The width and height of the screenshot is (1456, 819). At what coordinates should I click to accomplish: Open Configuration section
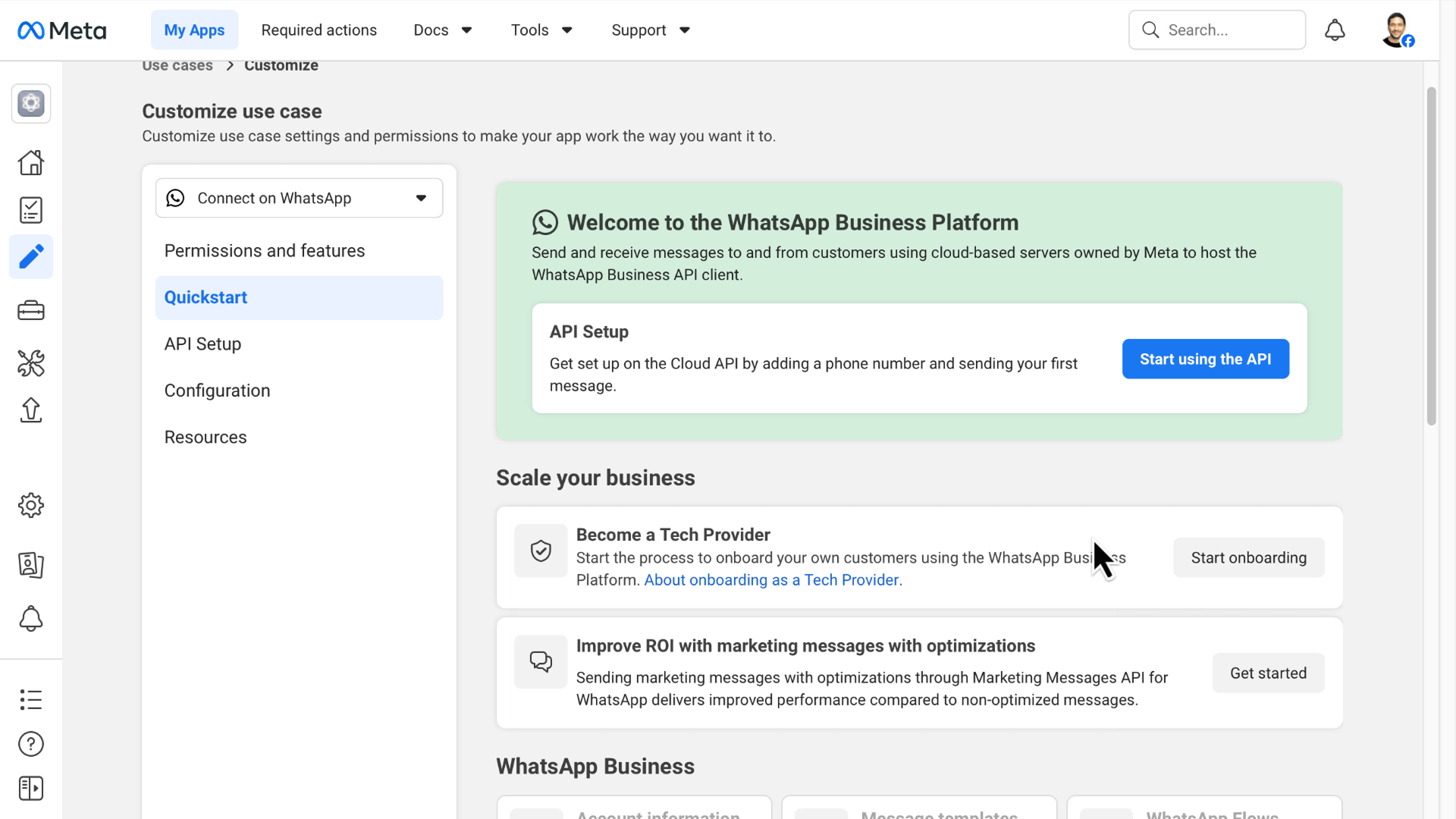(x=300, y=391)
